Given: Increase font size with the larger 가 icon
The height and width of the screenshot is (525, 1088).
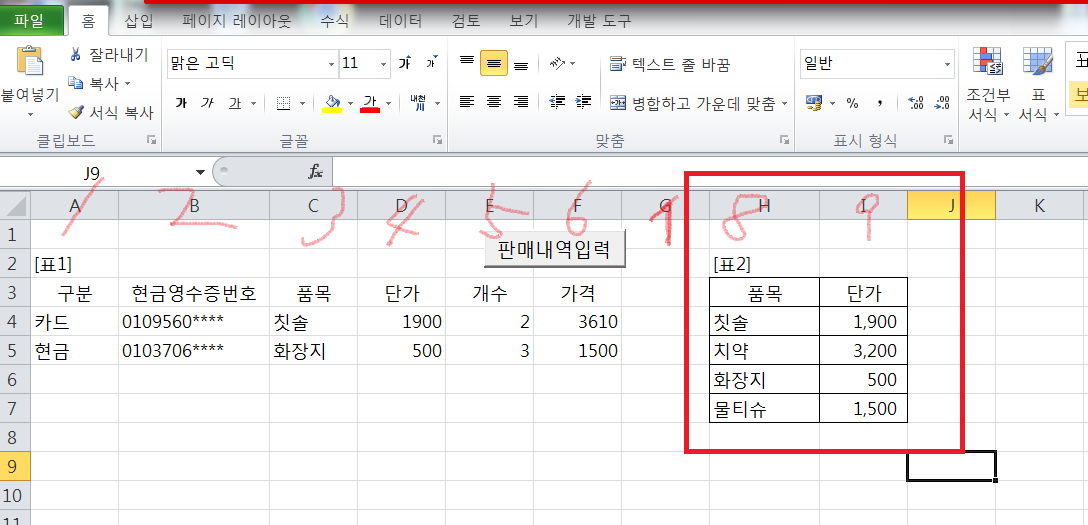Looking at the screenshot, I should click(x=405, y=63).
